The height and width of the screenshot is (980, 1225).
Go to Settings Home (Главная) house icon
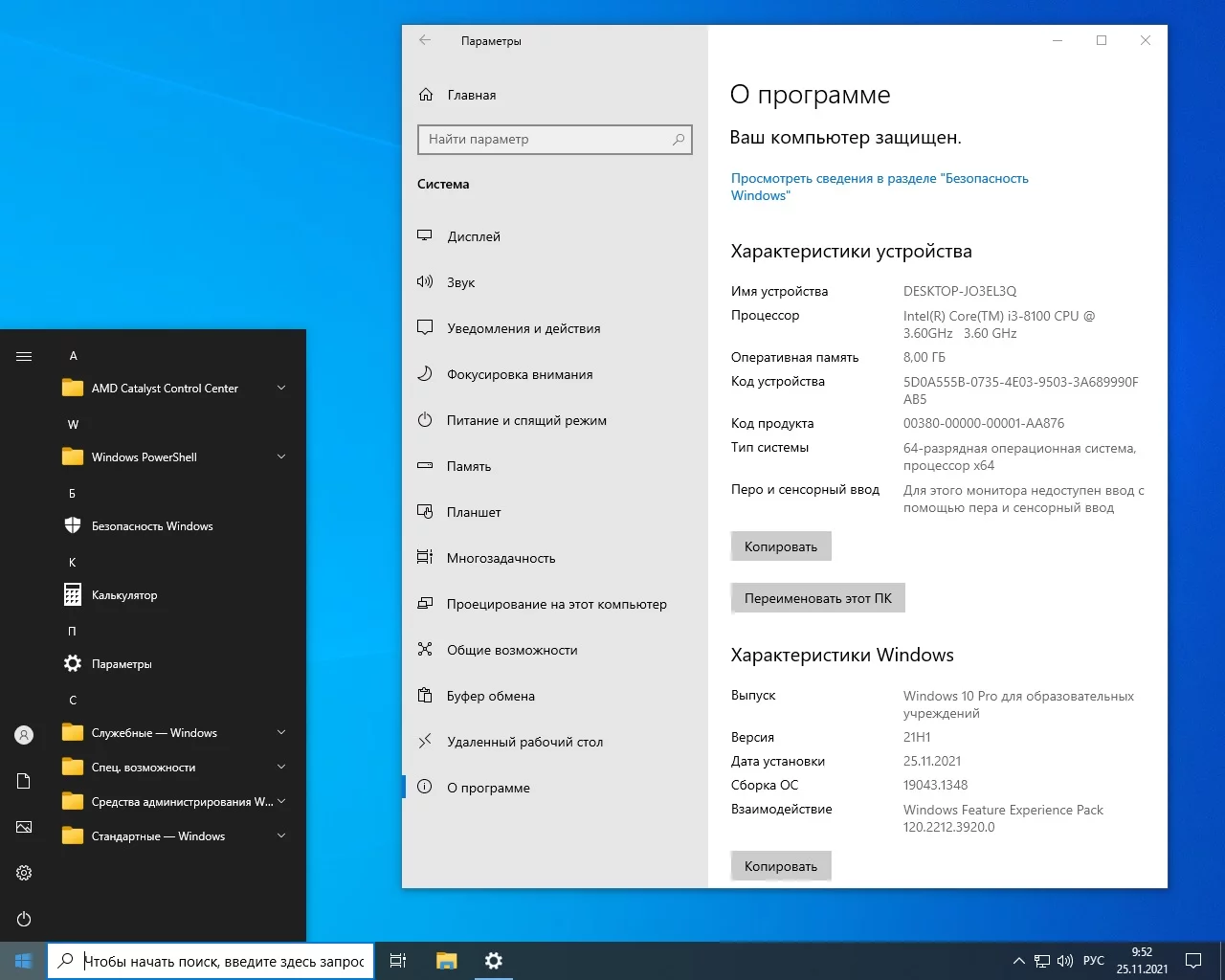click(426, 95)
